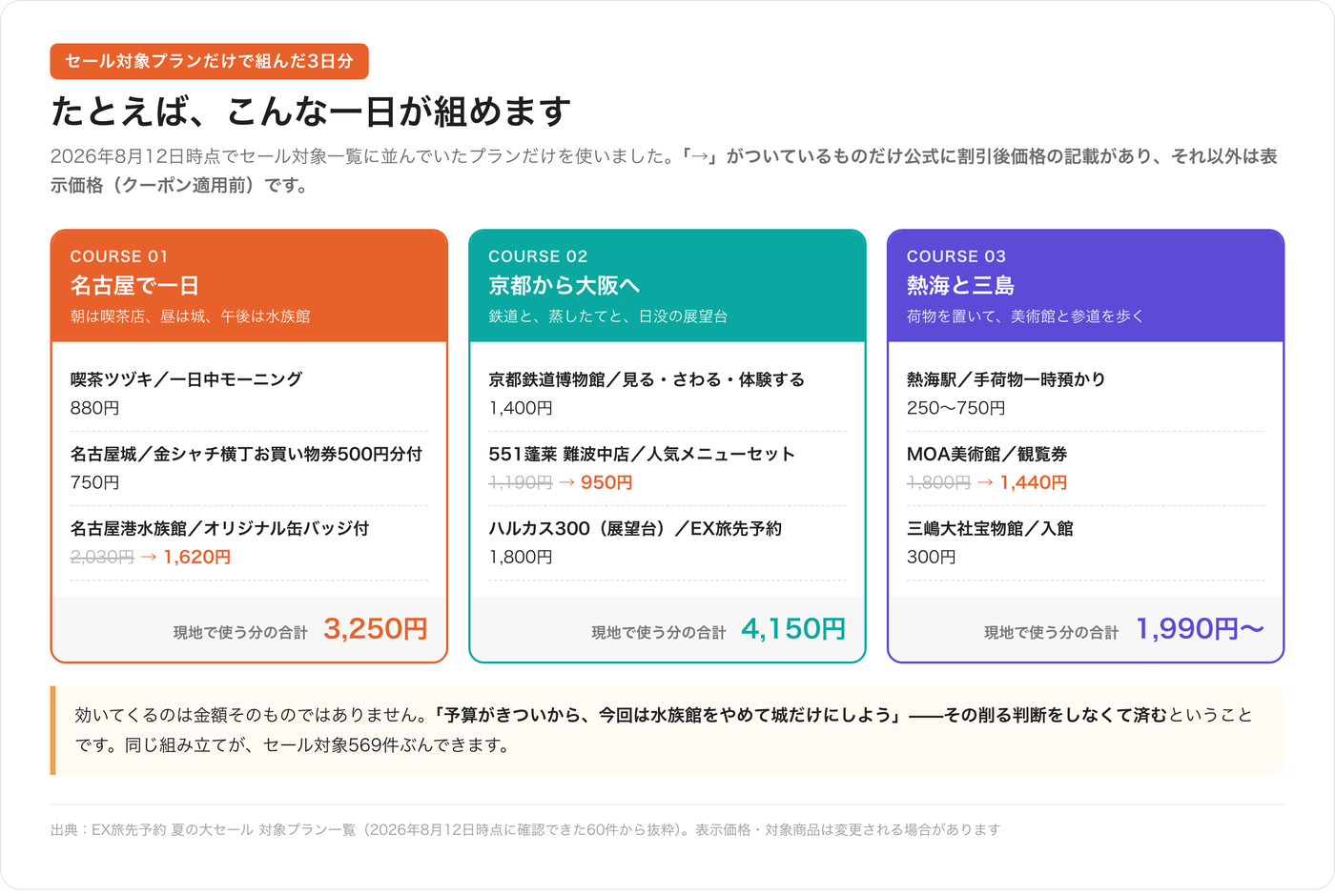Select 551蓬莱 難波中店／人気メニューセット item

click(x=641, y=454)
